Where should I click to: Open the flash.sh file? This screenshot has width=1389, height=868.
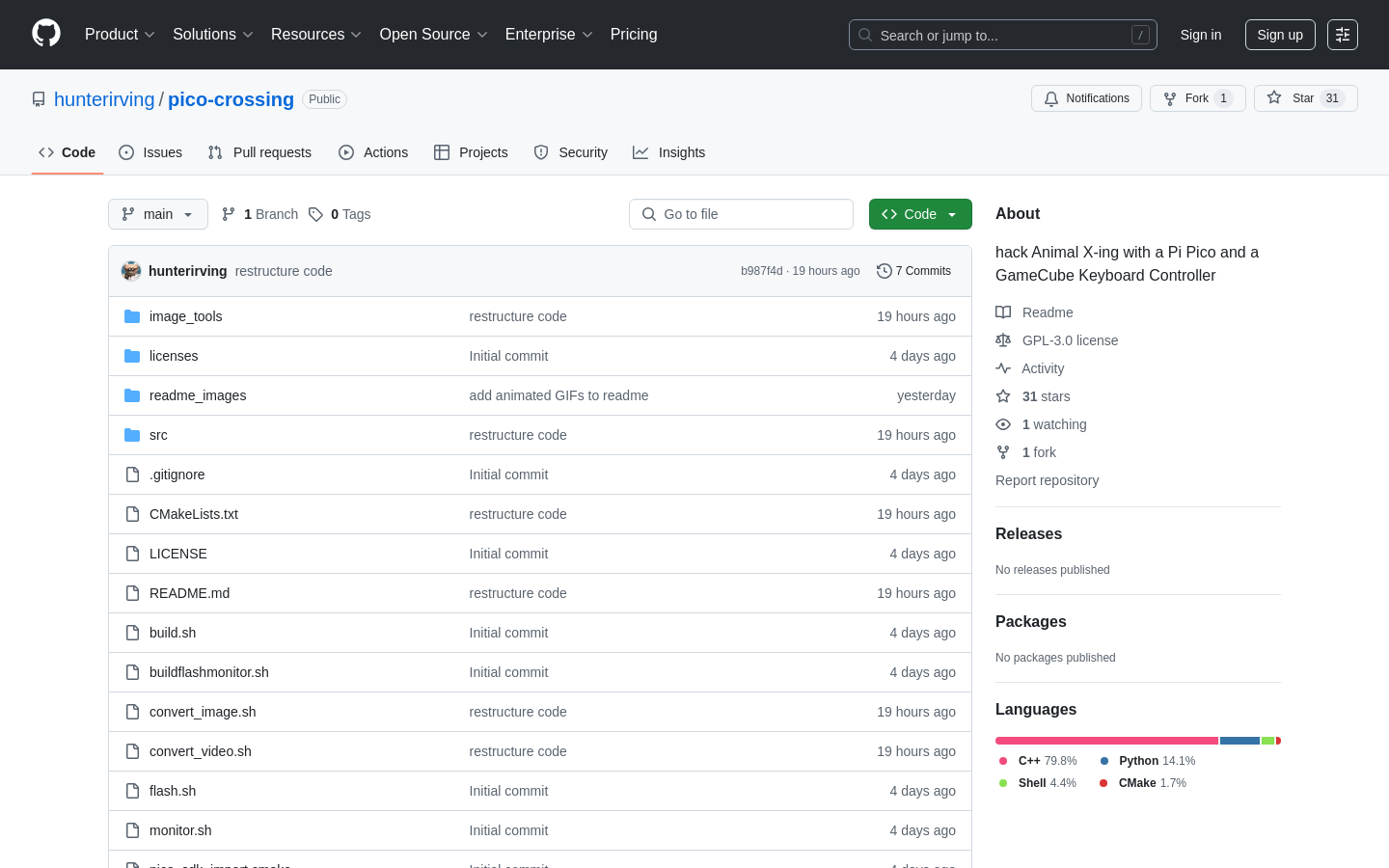(x=173, y=791)
